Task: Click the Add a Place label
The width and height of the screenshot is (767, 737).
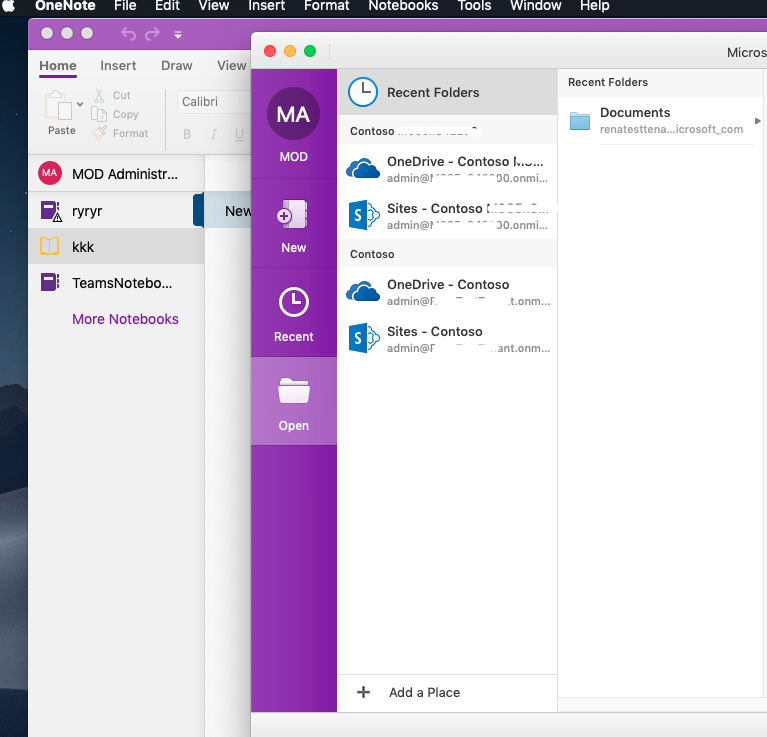Action: pos(425,692)
